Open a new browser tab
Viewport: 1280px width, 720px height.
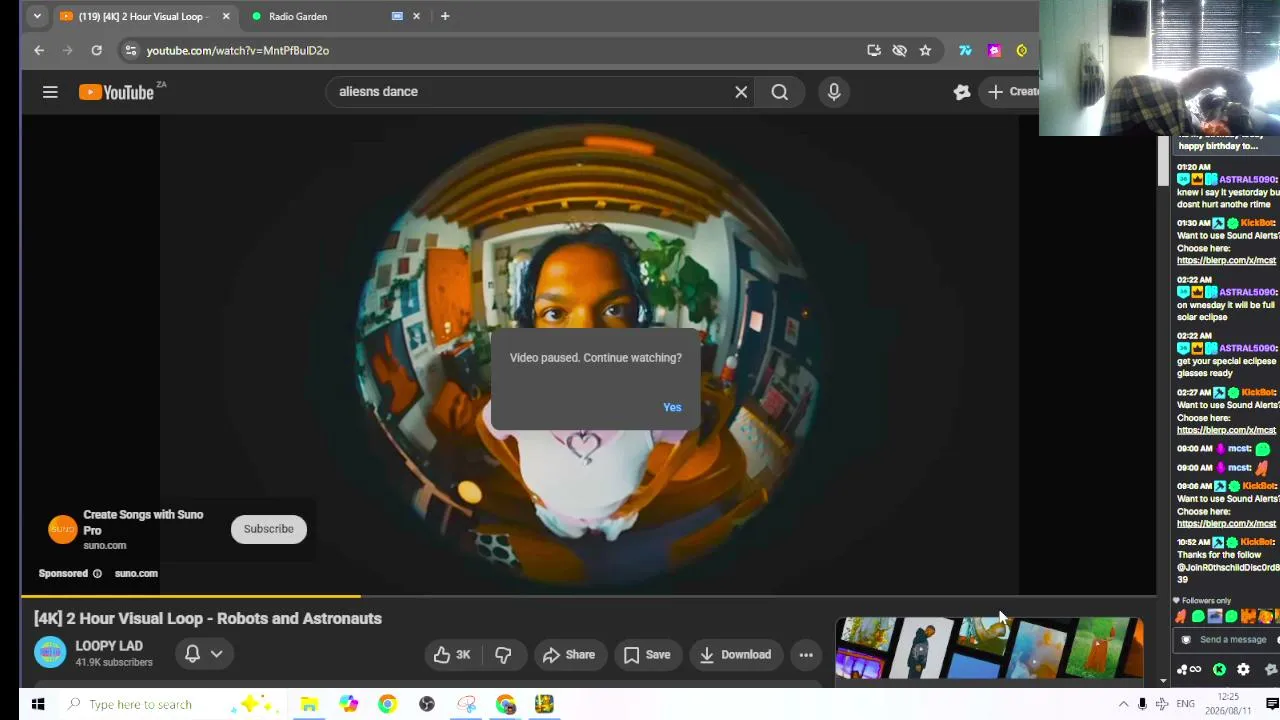[x=445, y=16]
